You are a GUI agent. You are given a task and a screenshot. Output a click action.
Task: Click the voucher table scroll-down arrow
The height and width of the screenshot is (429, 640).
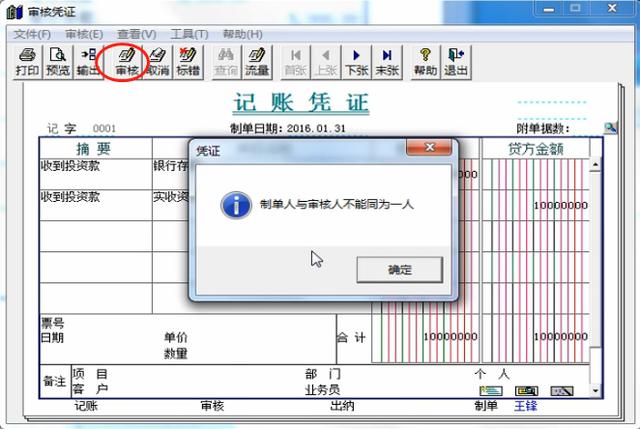[595, 391]
